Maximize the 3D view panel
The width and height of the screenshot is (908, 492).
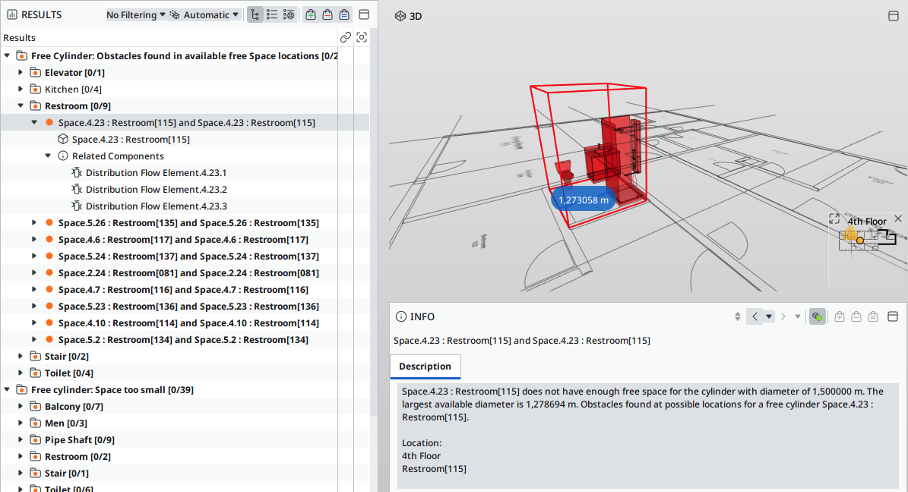pyautogui.click(x=894, y=16)
